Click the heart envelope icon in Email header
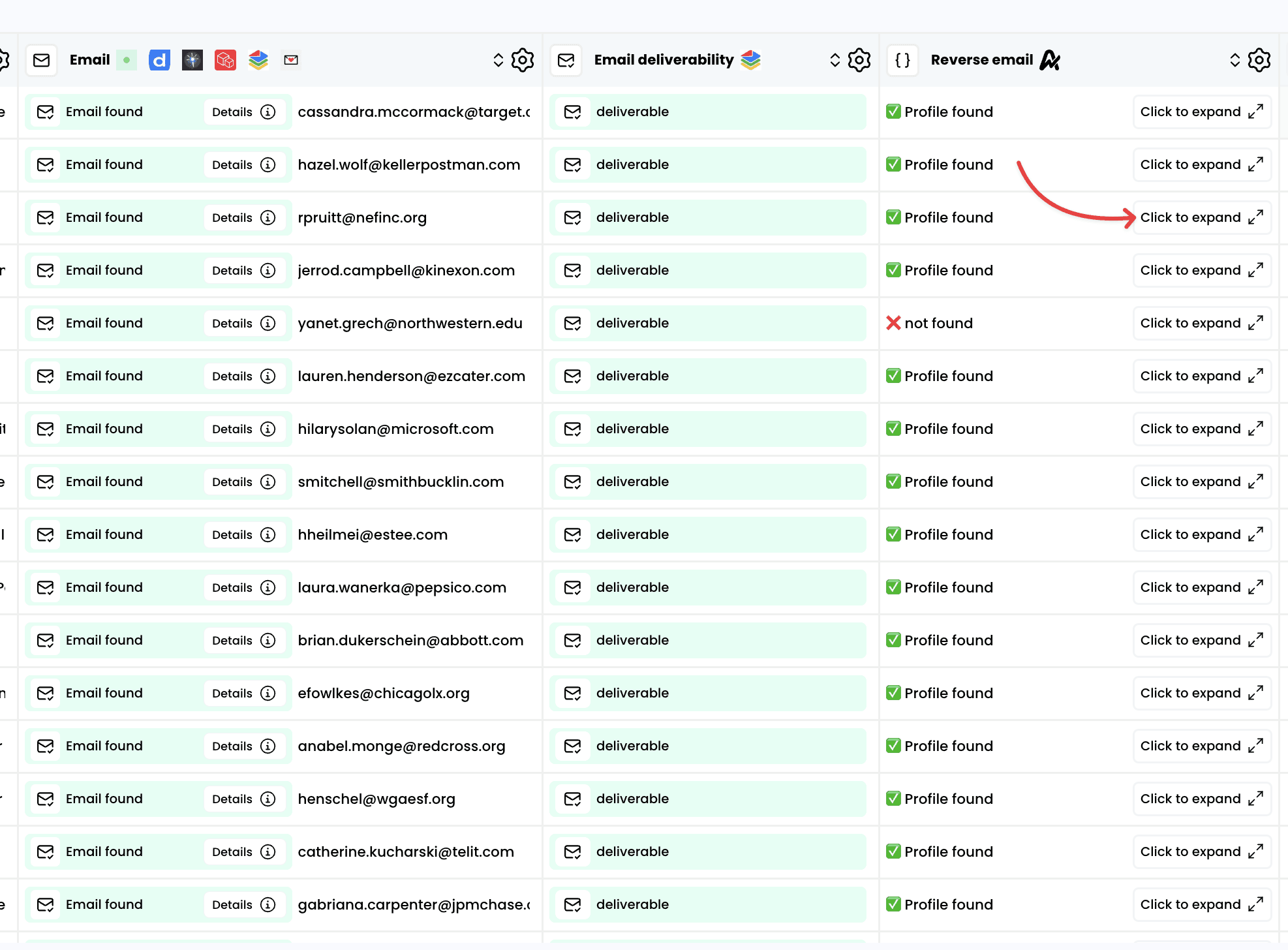This screenshot has width=1288, height=950. (x=291, y=60)
